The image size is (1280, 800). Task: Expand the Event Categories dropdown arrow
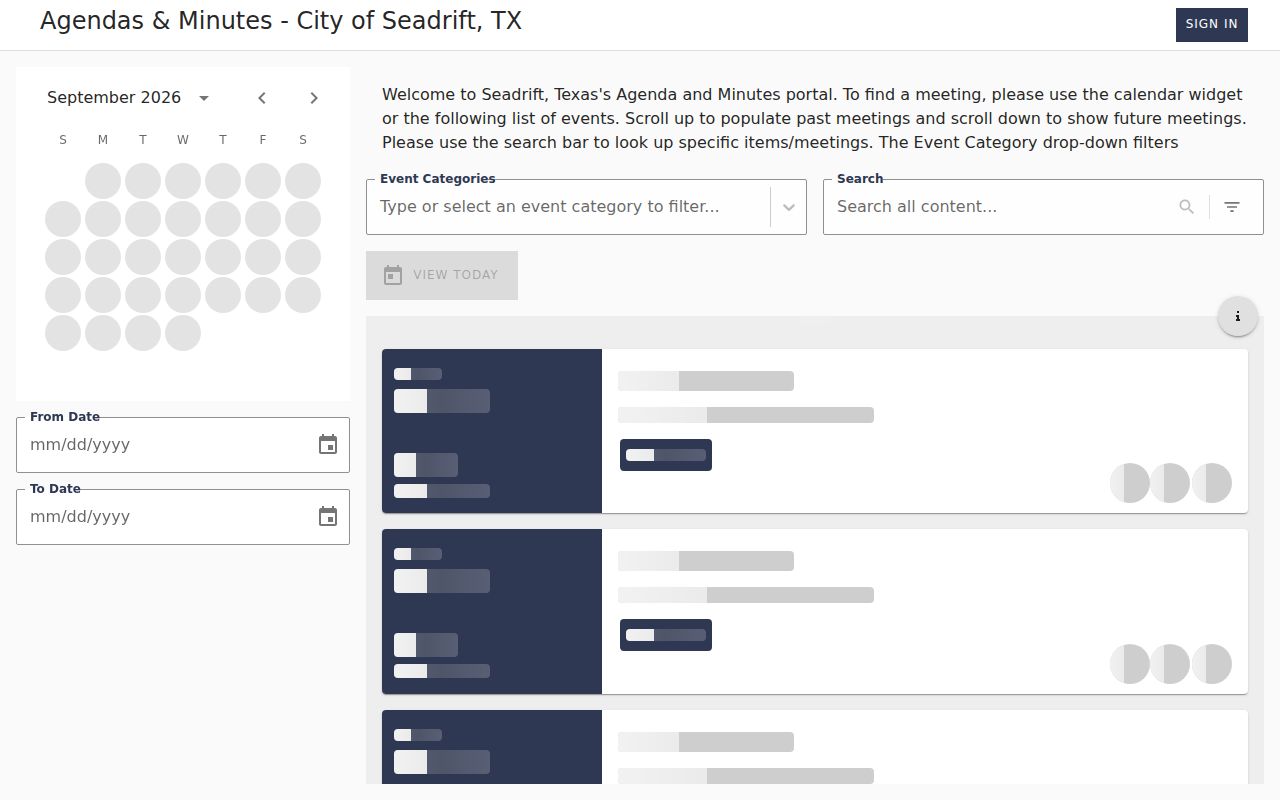coord(789,207)
